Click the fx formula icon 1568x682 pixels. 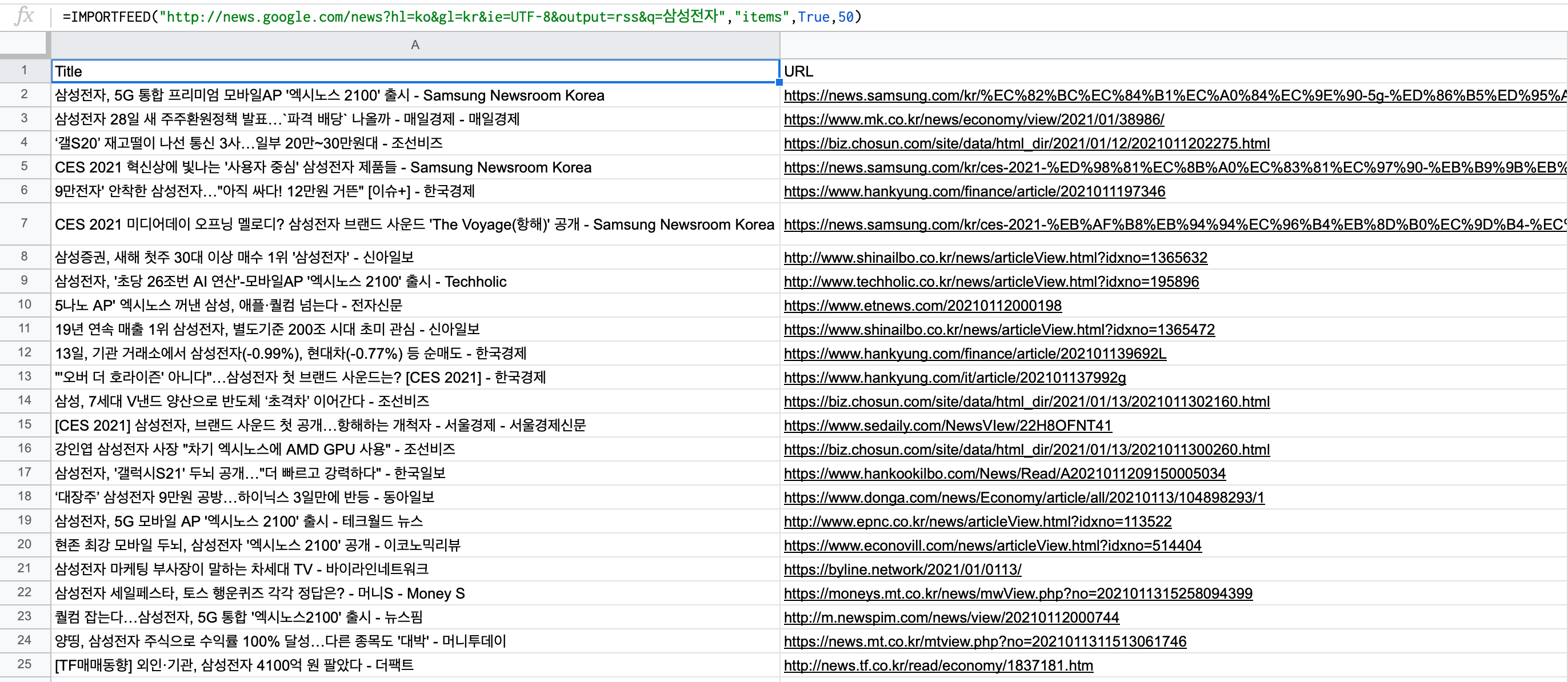(24, 16)
